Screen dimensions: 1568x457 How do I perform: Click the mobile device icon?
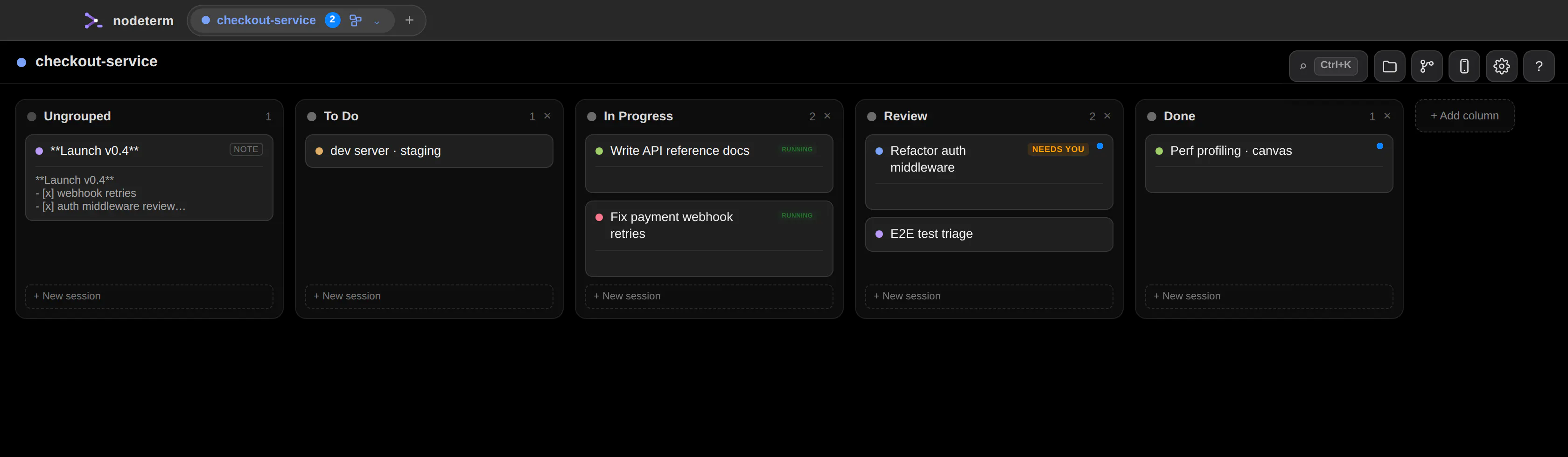pos(1464,66)
